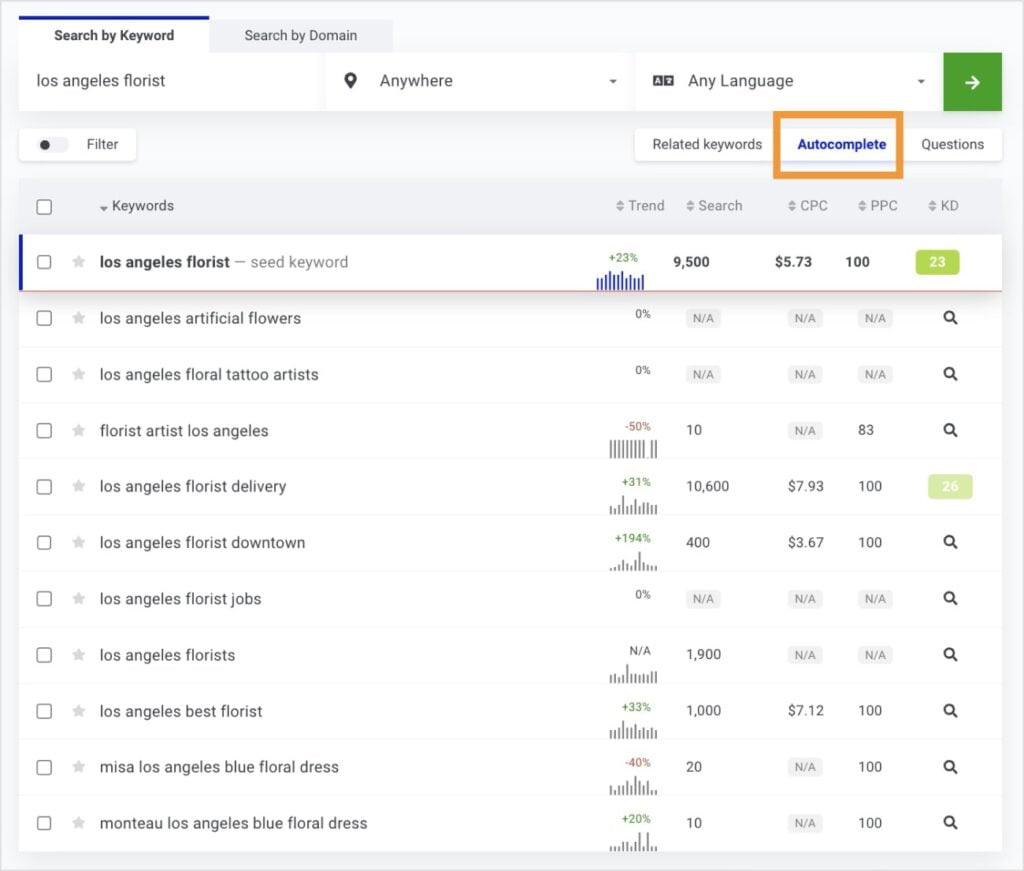1024x871 pixels.
Task: Click magnifier icon for 'los angeles best florist'
Action: click(x=950, y=711)
